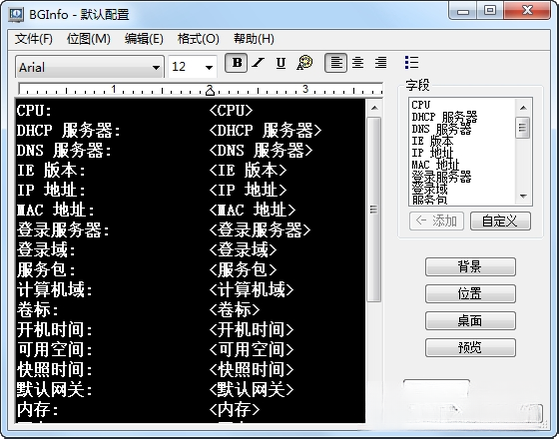This screenshot has width=559, height=439.
Task: Toggle italic text formatting
Action: pos(258,63)
